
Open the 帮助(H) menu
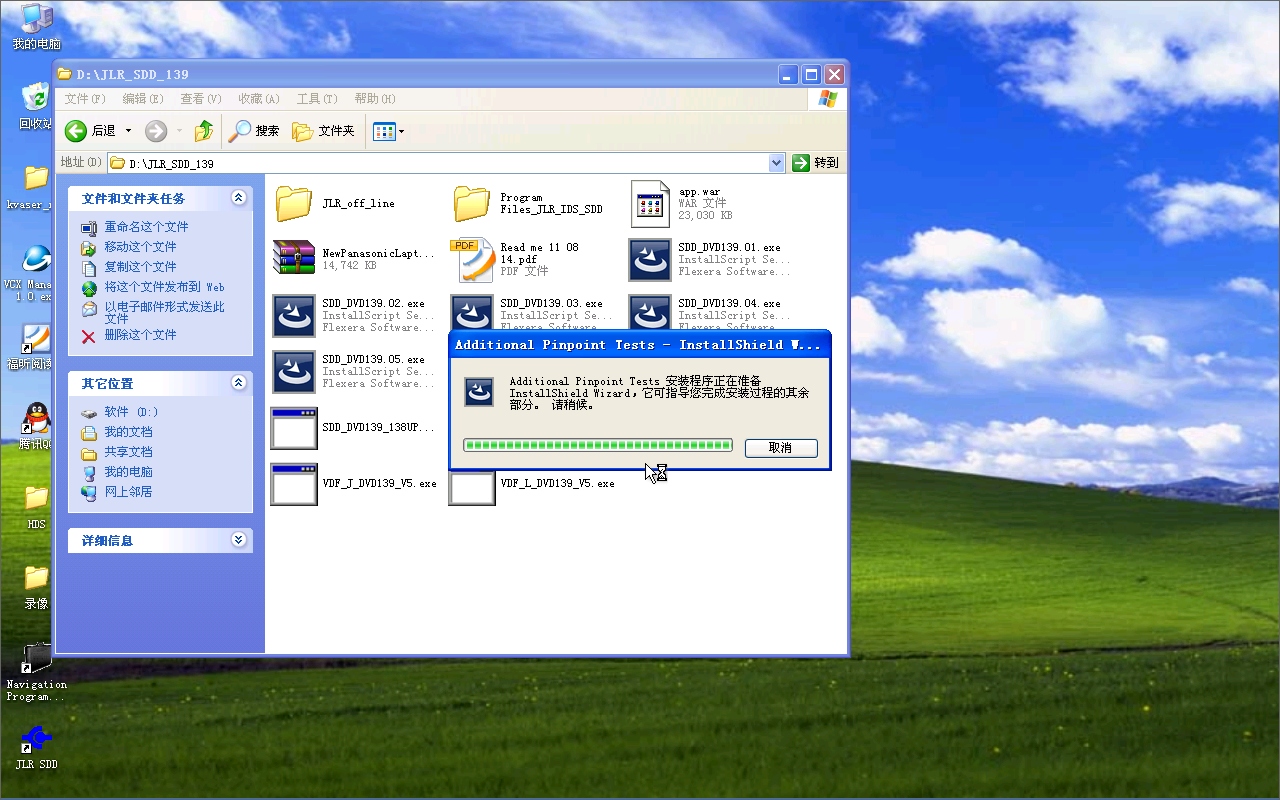[x=375, y=99]
